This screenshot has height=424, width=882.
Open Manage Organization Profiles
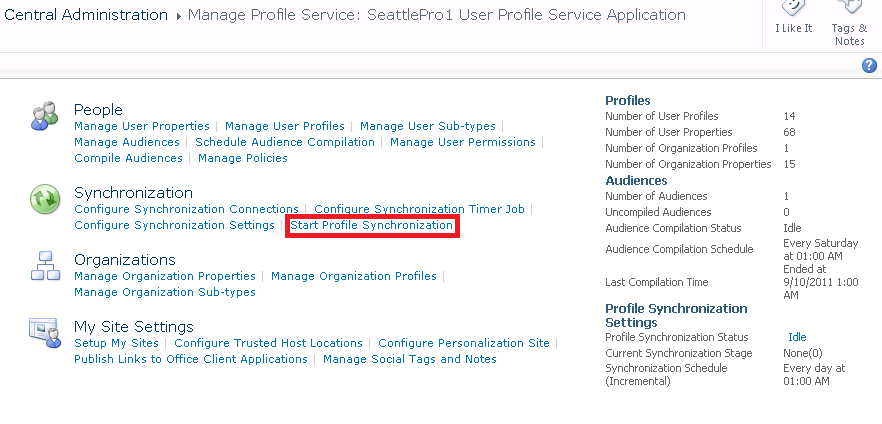tap(354, 276)
